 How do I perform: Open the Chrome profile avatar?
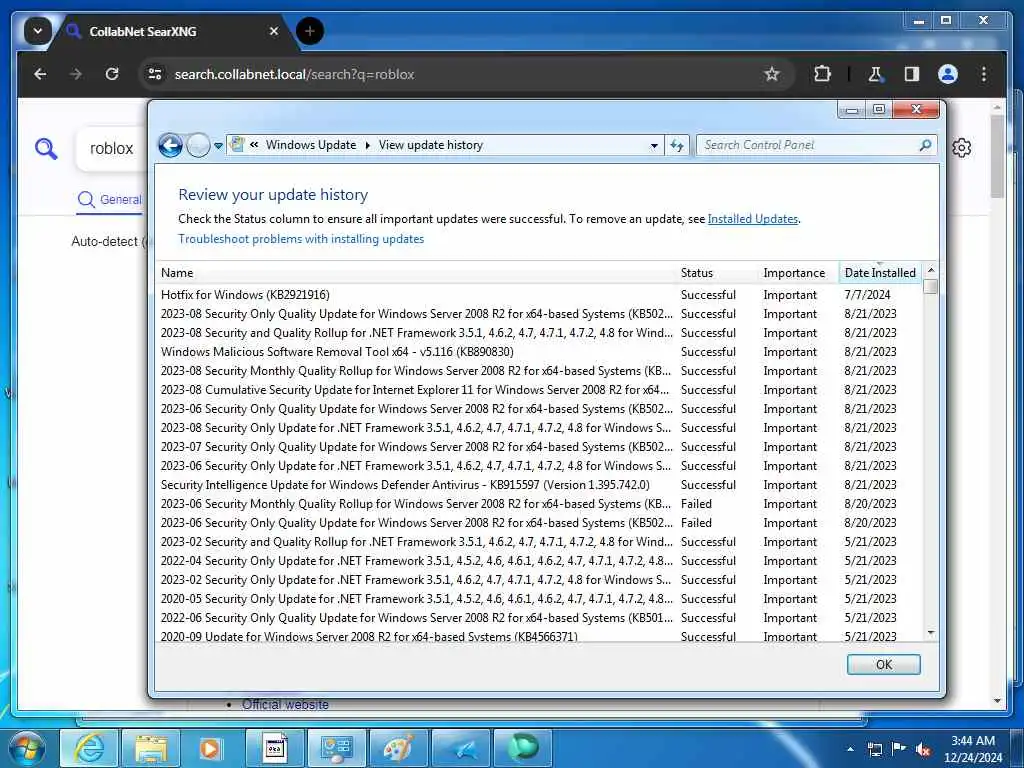(948, 74)
